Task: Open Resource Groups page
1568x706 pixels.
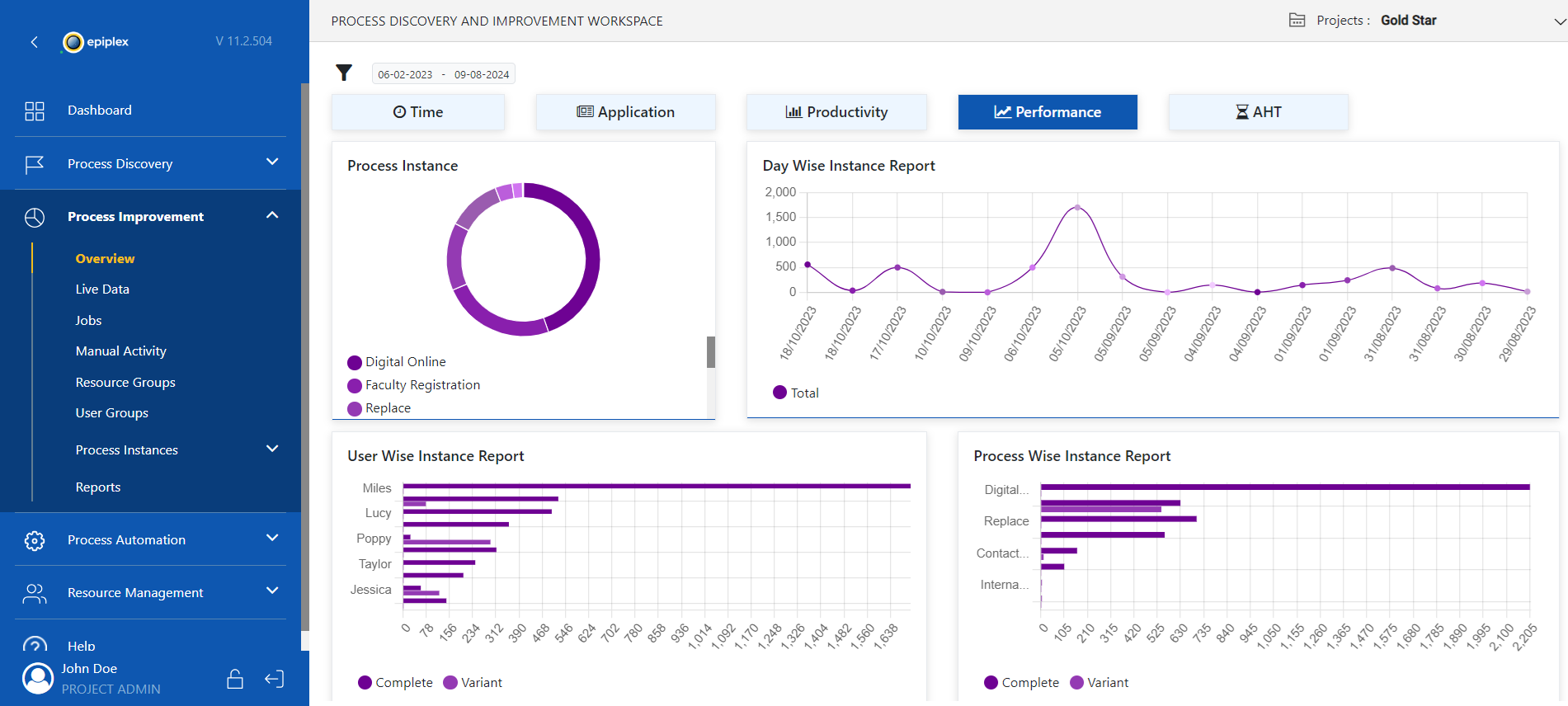Action: point(125,383)
